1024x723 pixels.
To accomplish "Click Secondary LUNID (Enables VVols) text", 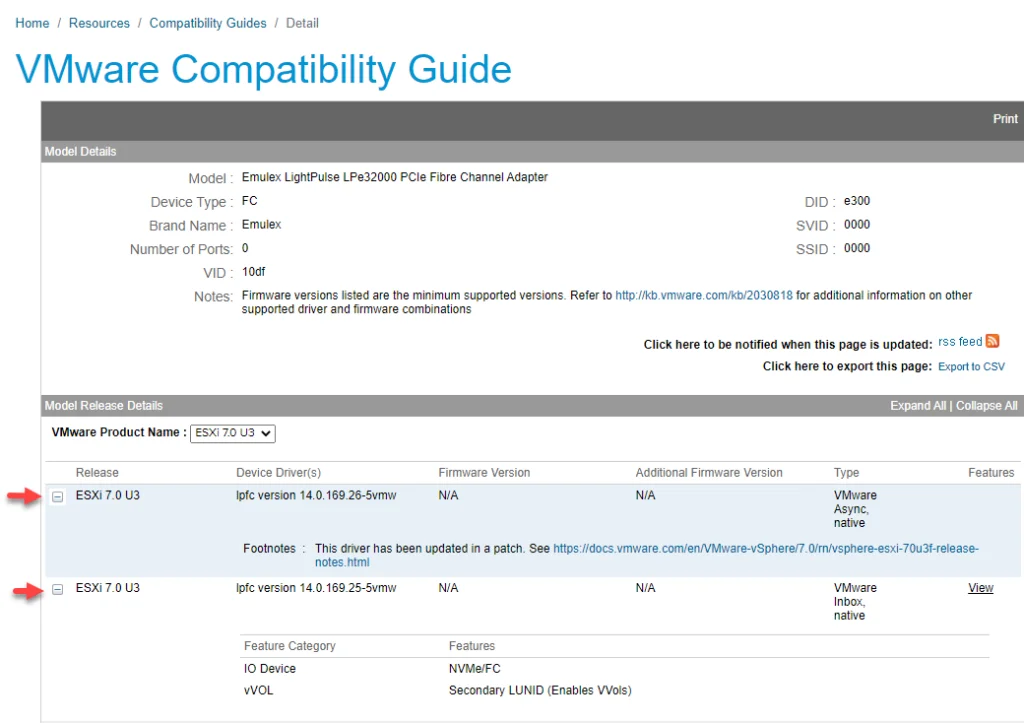I will 540,690.
